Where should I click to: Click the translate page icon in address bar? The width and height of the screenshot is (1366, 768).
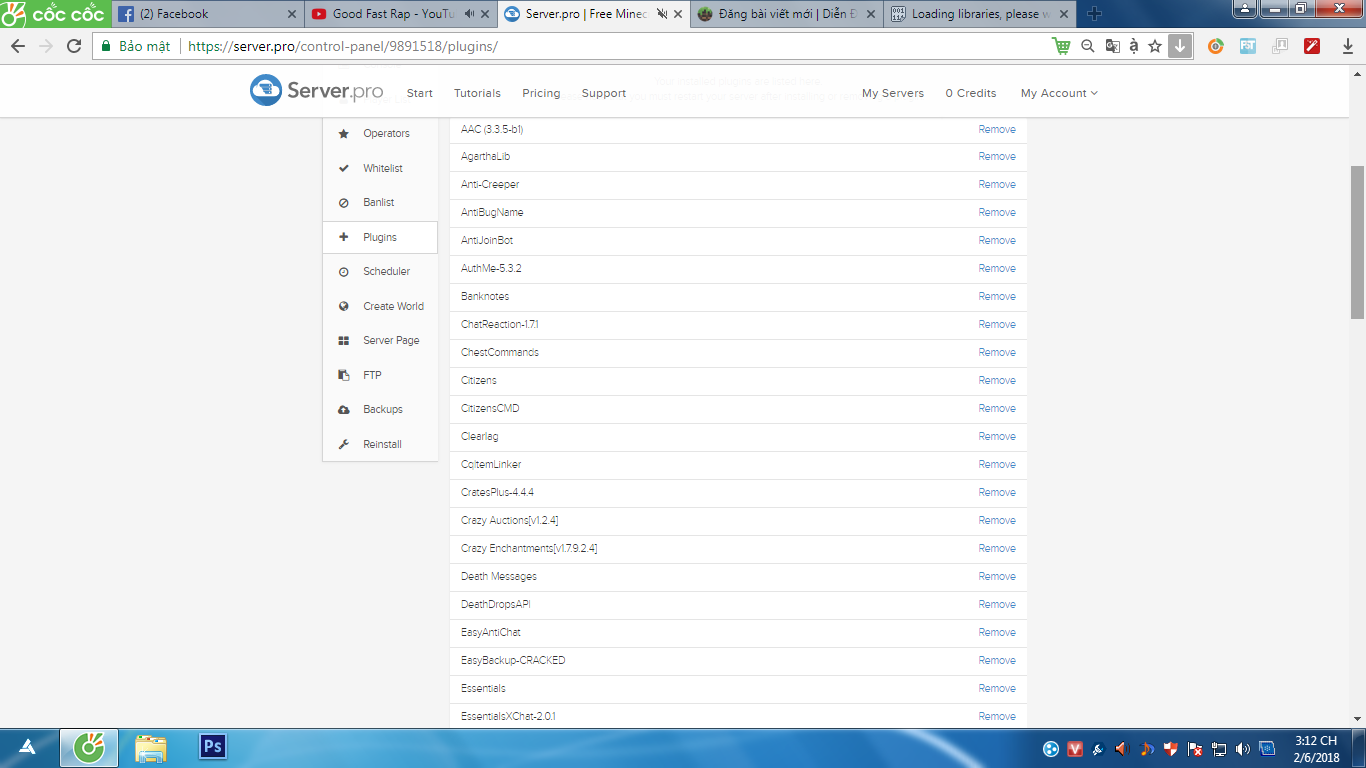(x=1111, y=46)
